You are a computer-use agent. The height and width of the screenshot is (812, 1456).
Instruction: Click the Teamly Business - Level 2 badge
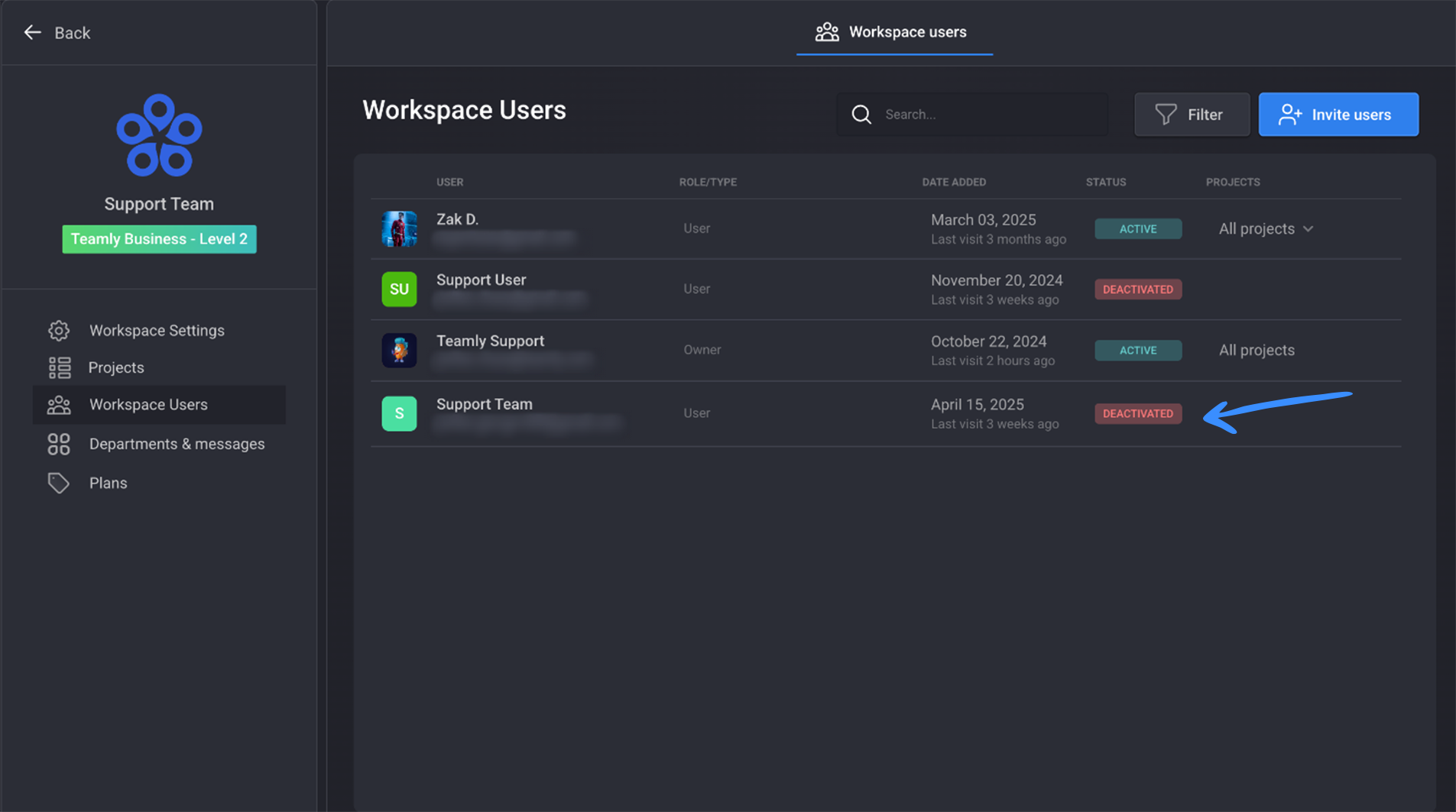[159, 239]
